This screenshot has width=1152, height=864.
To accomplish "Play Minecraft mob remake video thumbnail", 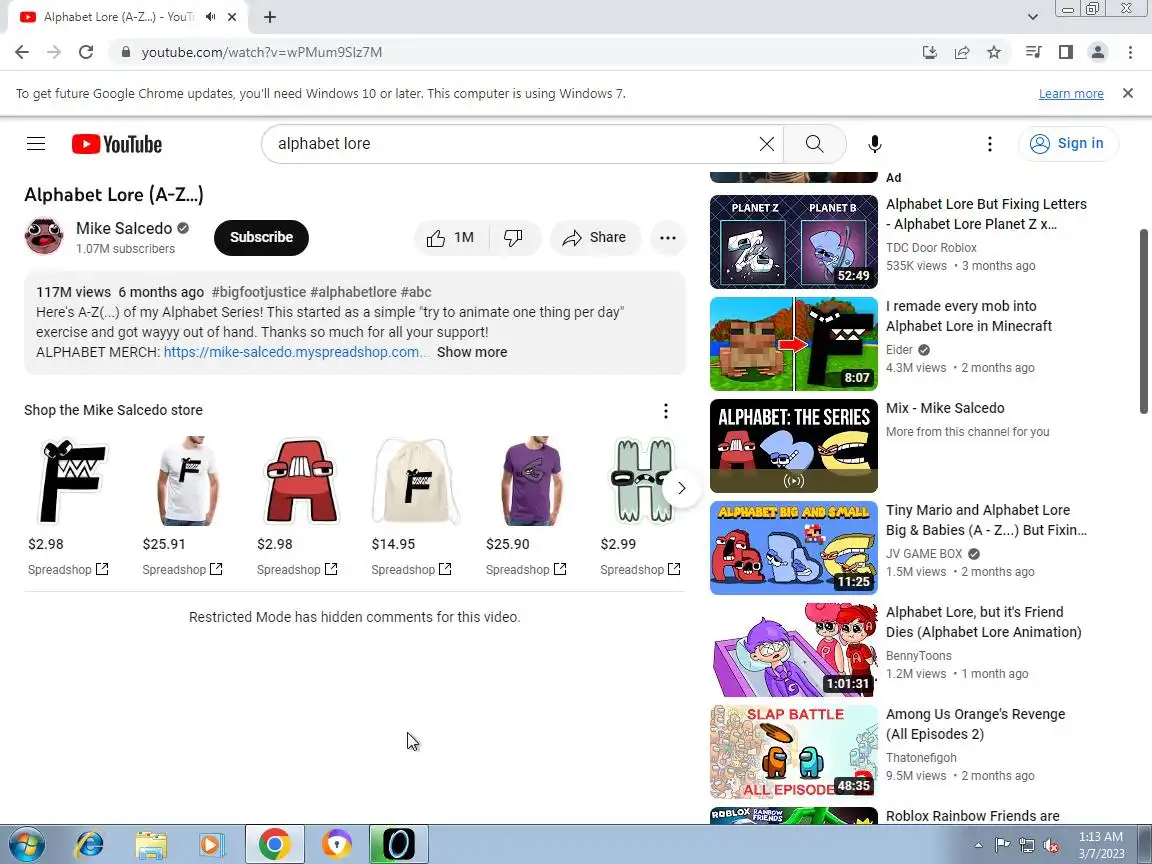I will pyautogui.click(x=793, y=344).
